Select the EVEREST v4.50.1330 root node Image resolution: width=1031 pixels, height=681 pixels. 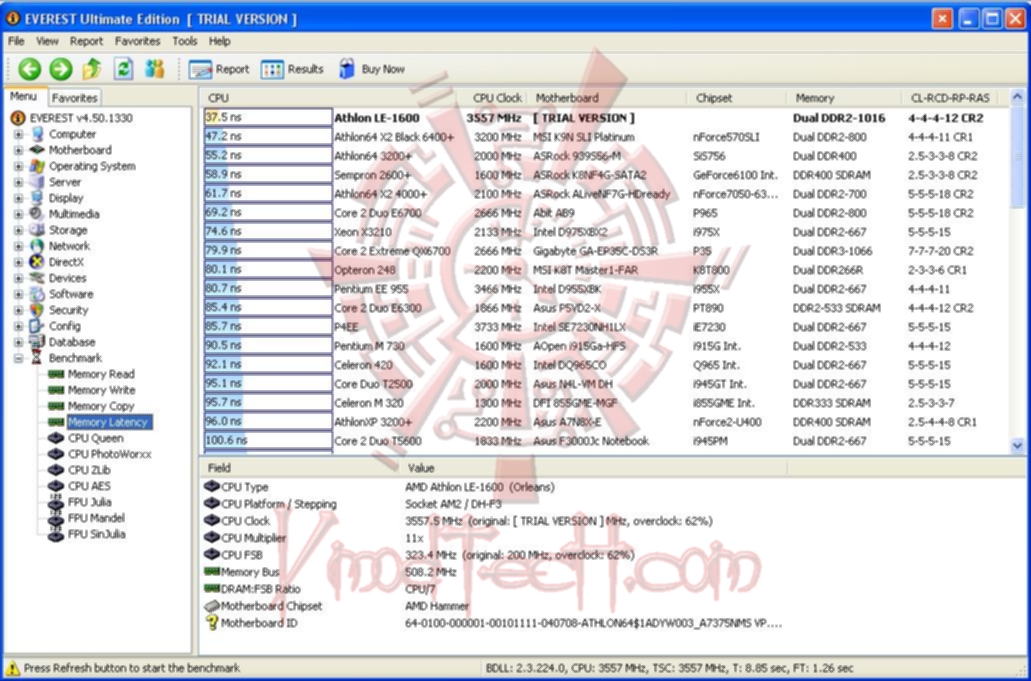[x=81, y=118]
